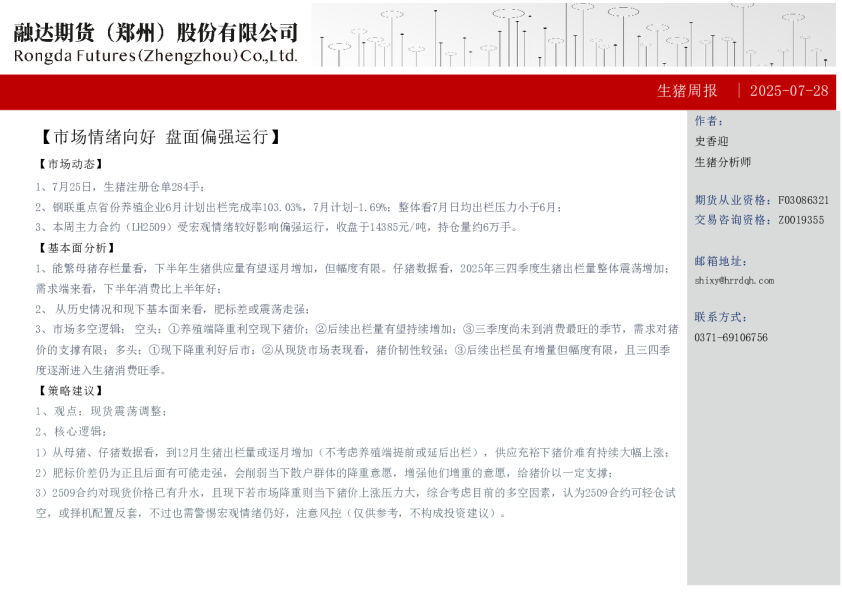The width and height of the screenshot is (842, 595).
Task: Select the author name 史香迎
Action: click(712, 141)
